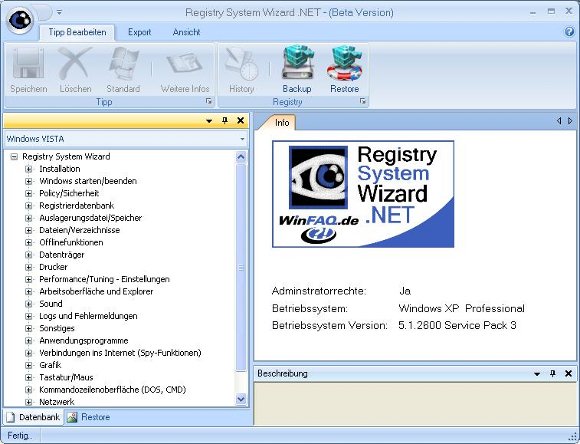Switch to Datenbank bottom tab
The width and height of the screenshot is (580, 444).
[33, 417]
